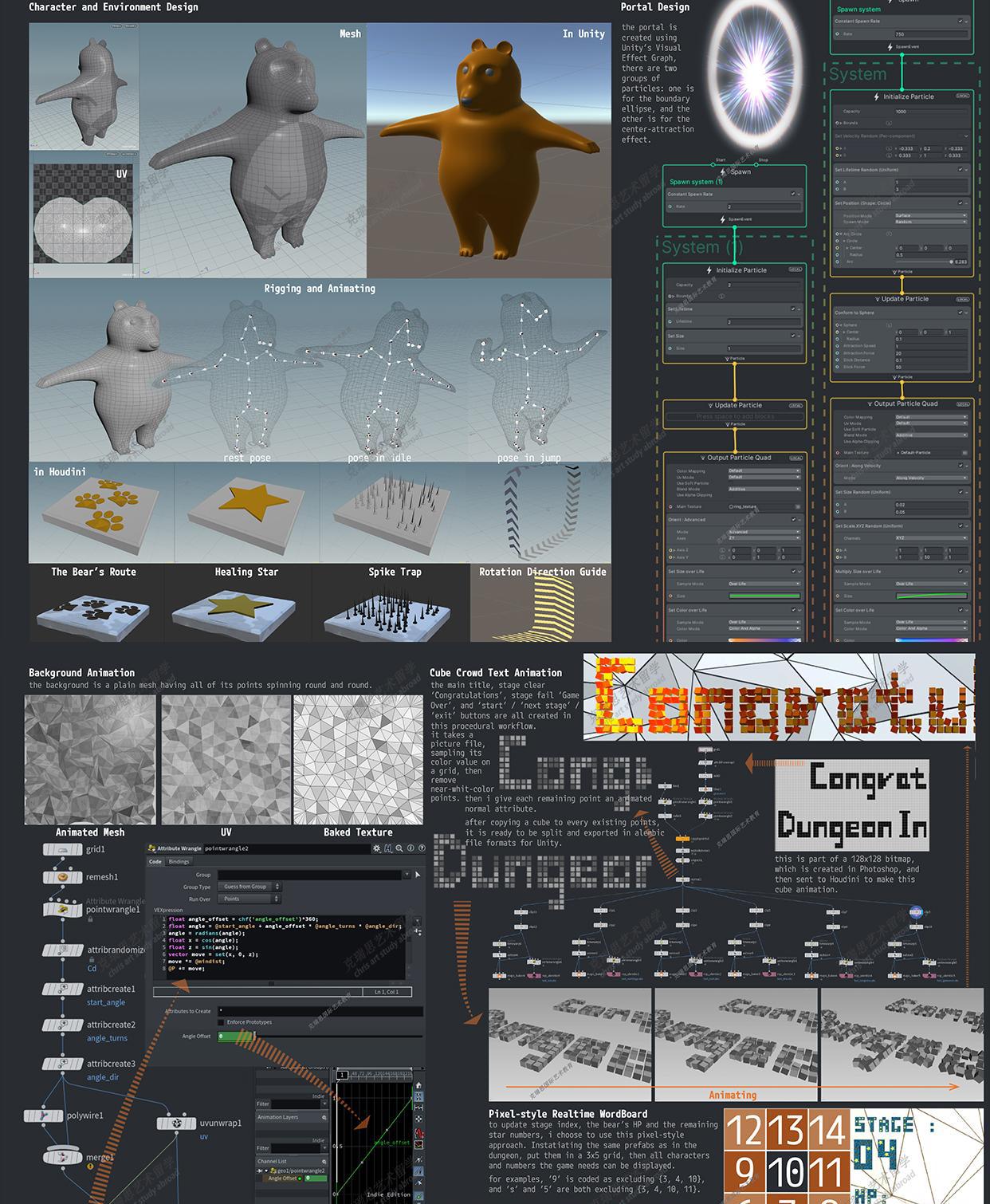Open the Spawn Mode dropdown set to Random
This screenshot has width=990, height=1204.
coord(931,222)
